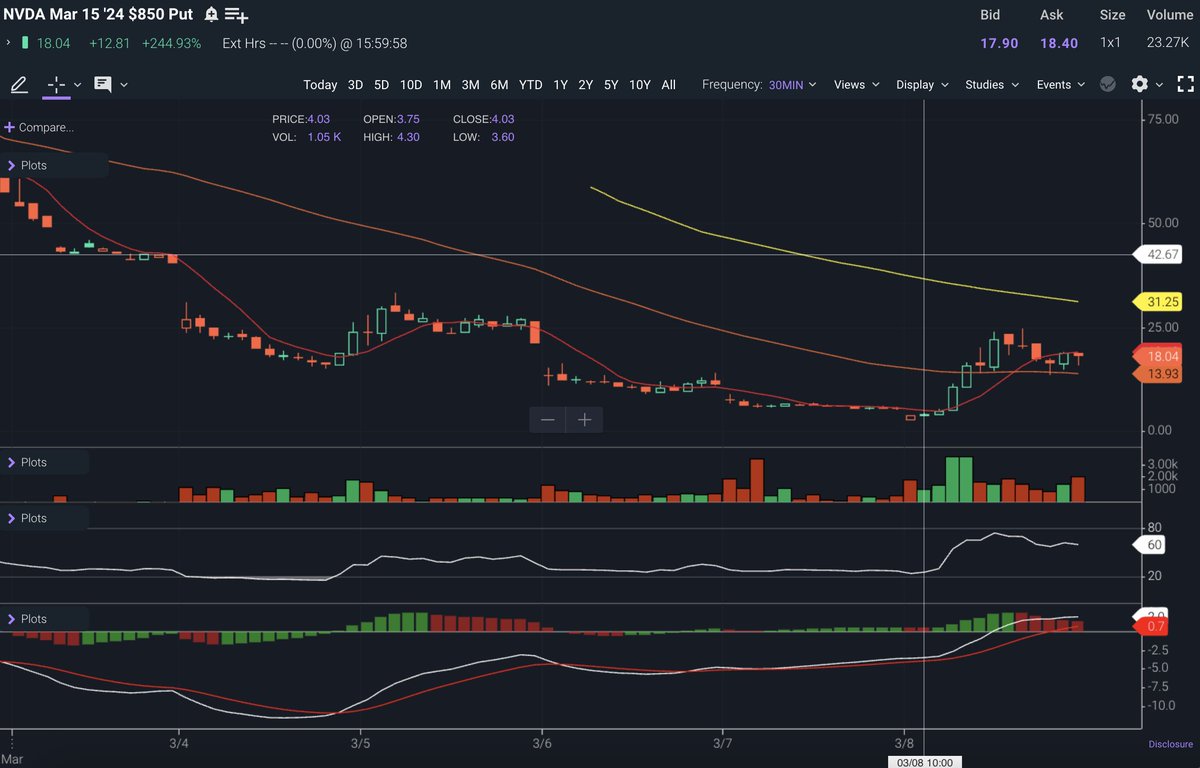This screenshot has width=1200, height=768.
Task: Click the chart notes comment icon
Action: pyautogui.click(x=103, y=85)
